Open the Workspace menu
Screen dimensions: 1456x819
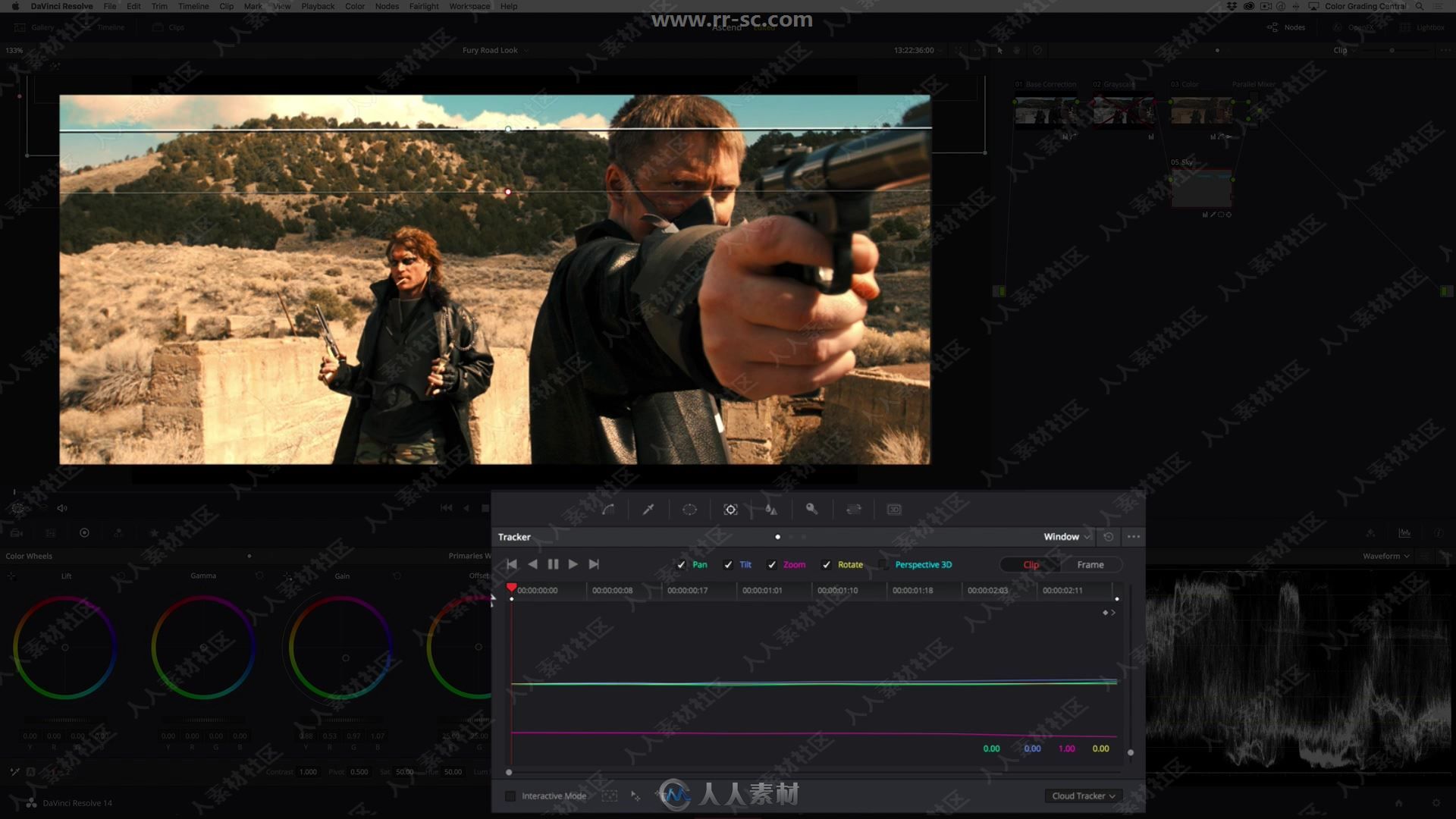(x=469, y=6)
